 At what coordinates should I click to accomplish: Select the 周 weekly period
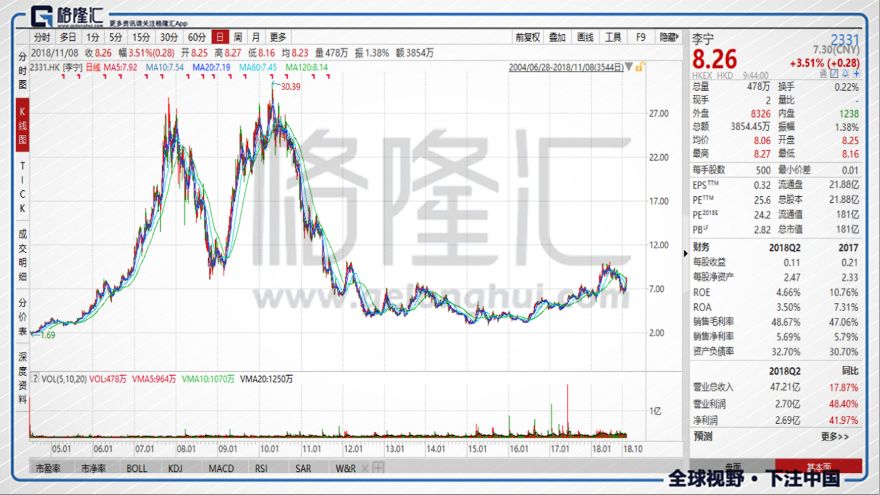coord(238,37)
